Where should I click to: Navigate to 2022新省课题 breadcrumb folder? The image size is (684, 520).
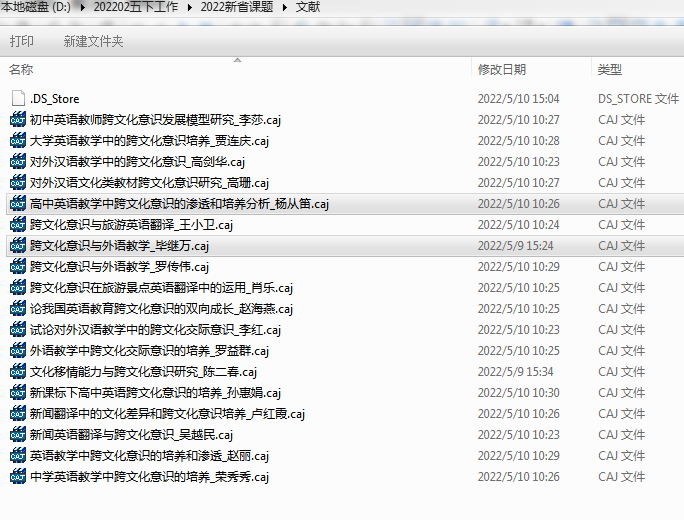point(237,7)
